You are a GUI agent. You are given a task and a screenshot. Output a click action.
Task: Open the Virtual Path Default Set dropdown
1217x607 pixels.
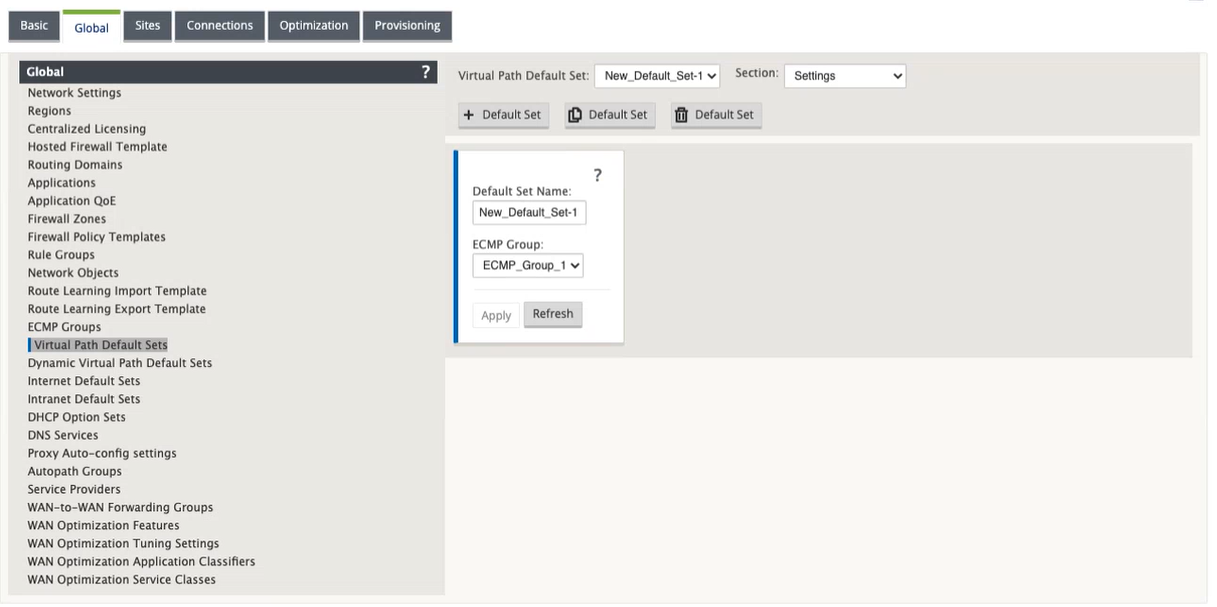[657, 76]
